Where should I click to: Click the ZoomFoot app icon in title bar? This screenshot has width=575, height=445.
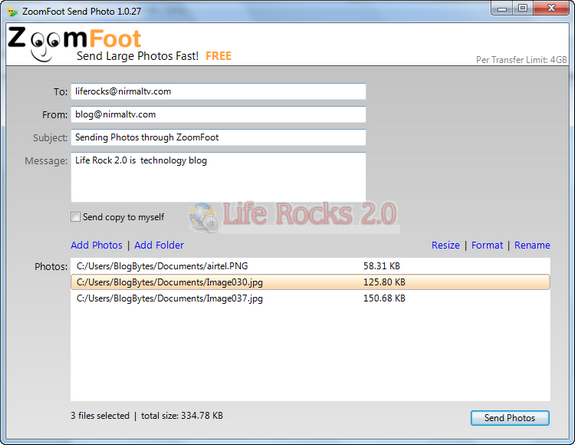click(x=12, y=11)
